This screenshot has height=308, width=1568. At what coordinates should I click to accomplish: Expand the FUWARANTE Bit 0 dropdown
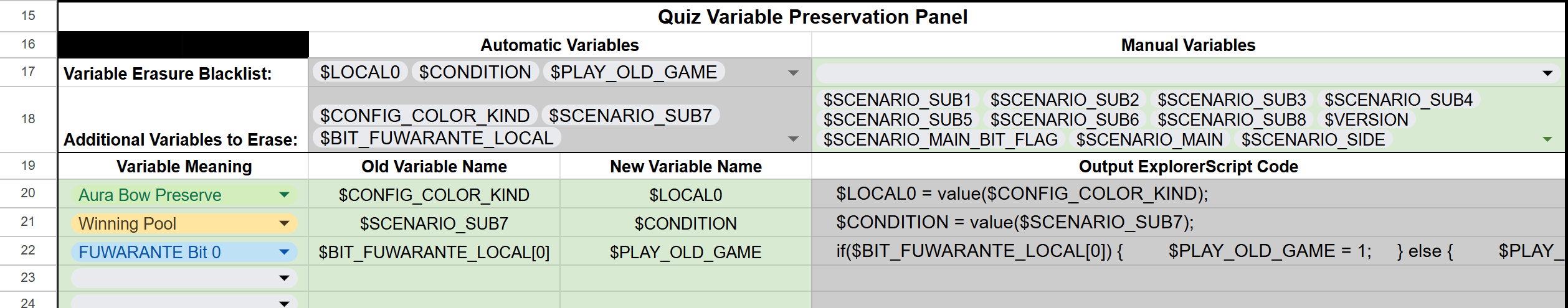tap(284, 252)
